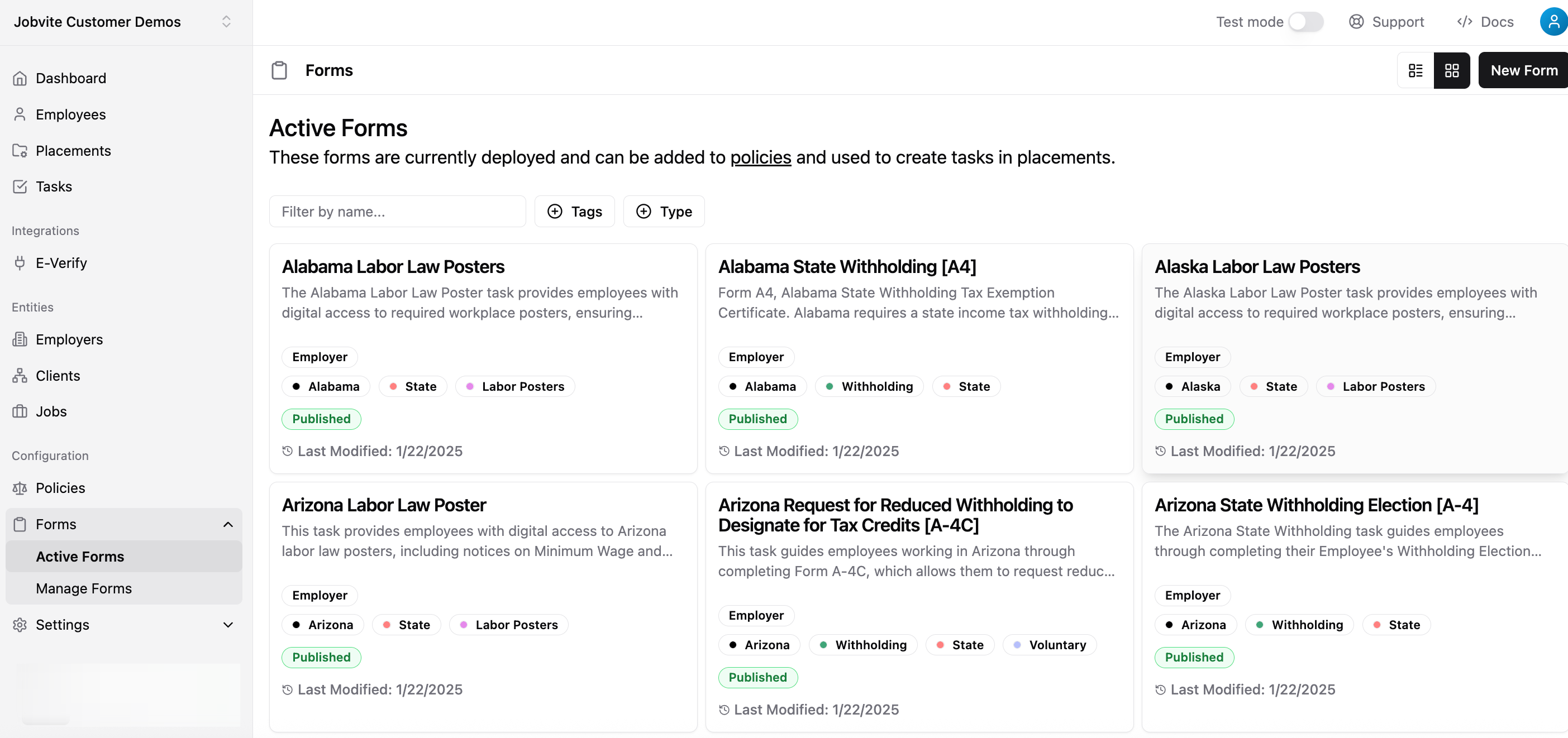The image size is (1568, 738).
Task: Collapse the Forms sidebar section
Action: [x=228, y=524]
